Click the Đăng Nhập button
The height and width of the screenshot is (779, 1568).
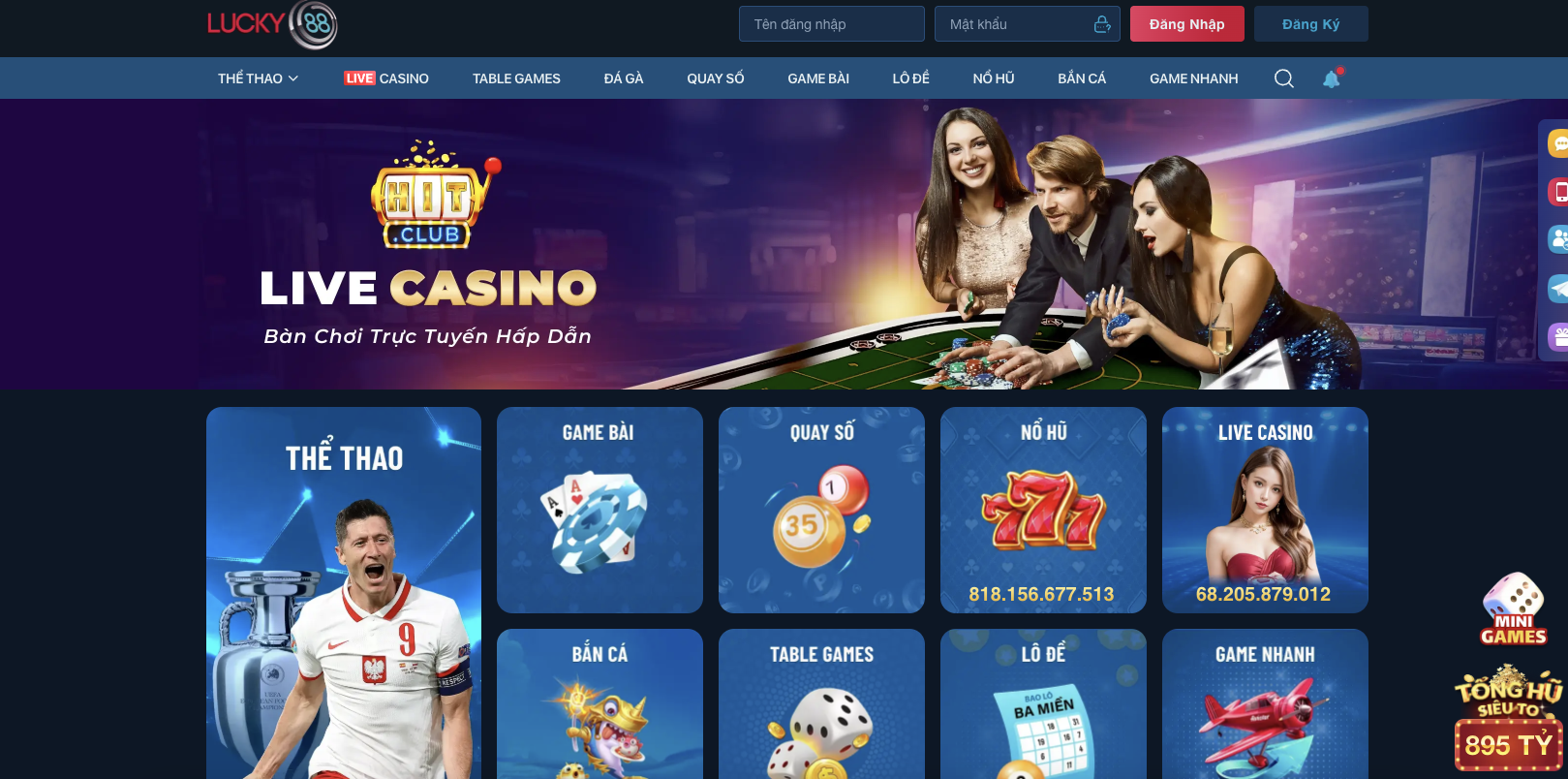[1187, 24]
